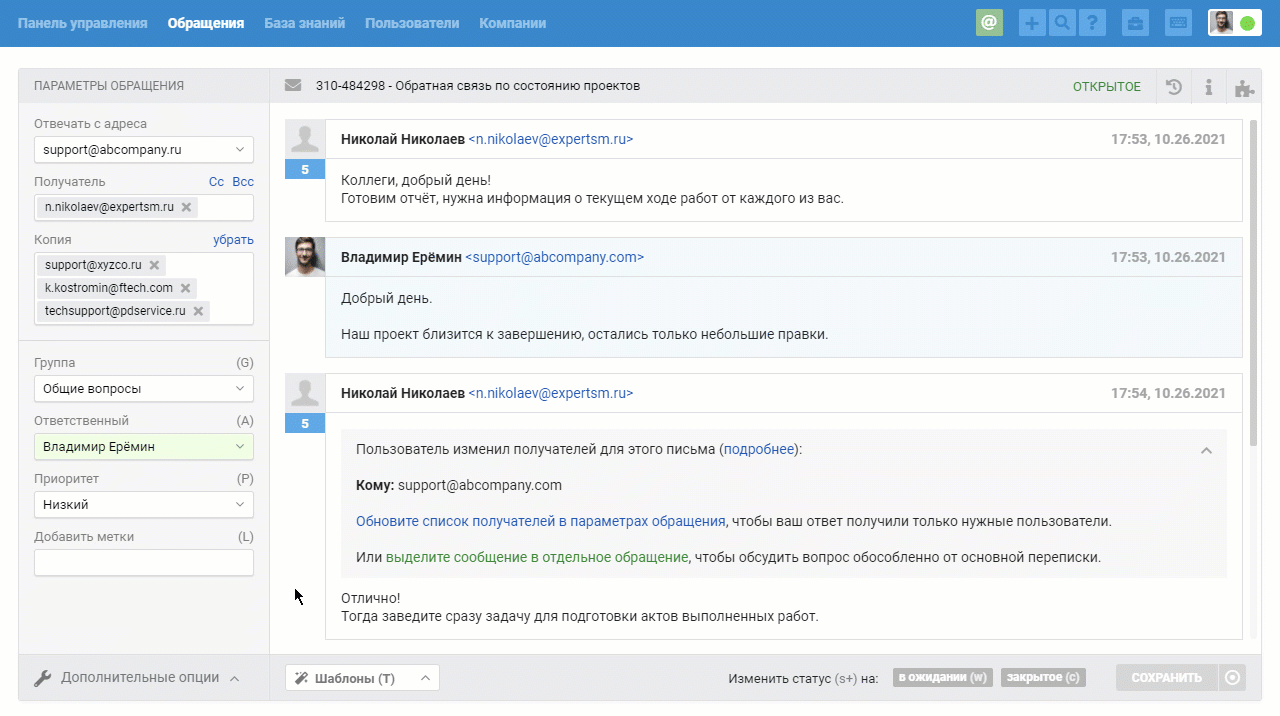Set status to закрытое
This screenshot has height=716, width=1280.
[1043, 678]
